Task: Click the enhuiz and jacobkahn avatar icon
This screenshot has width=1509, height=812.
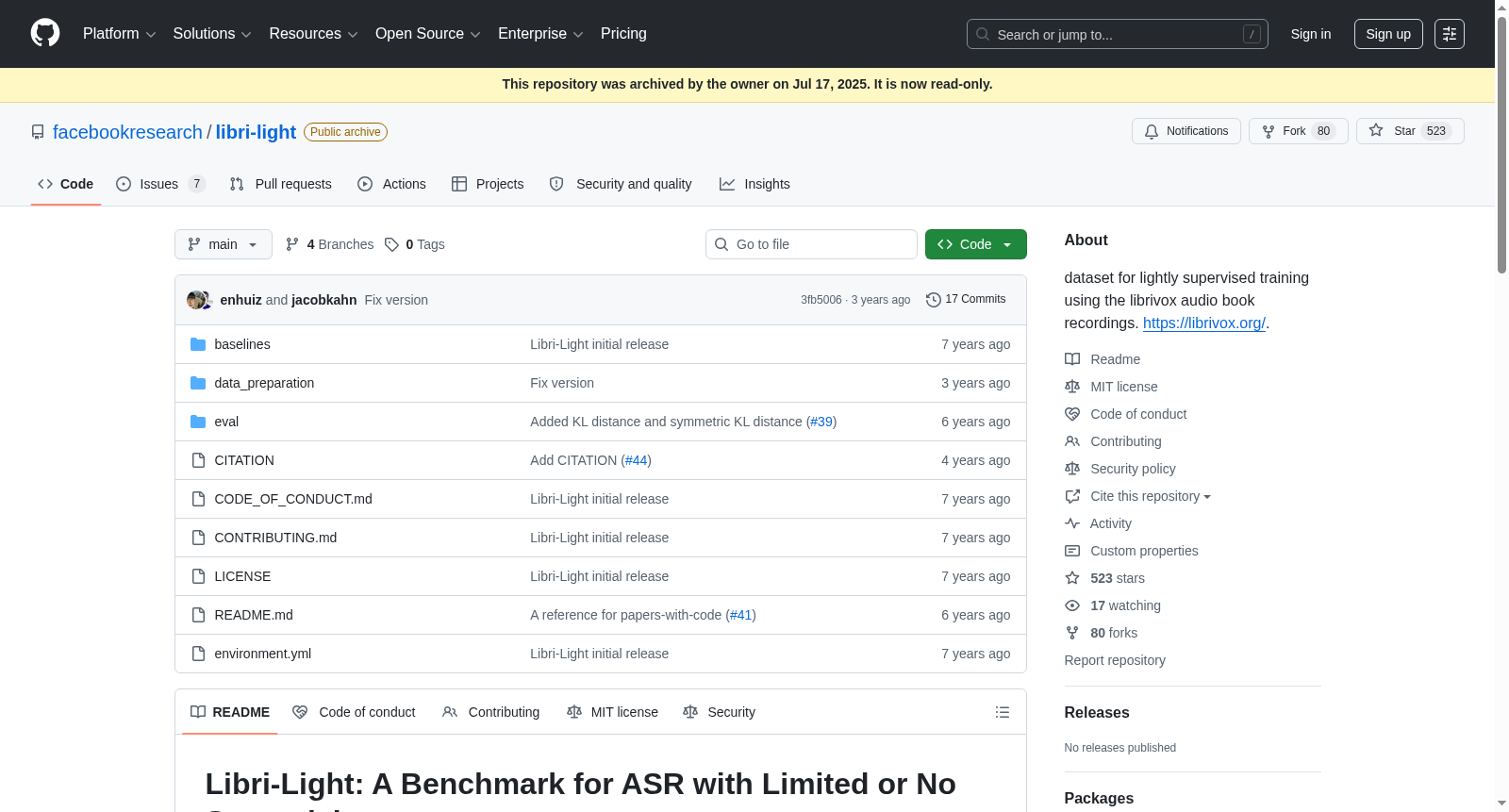Action: point(199,300)
